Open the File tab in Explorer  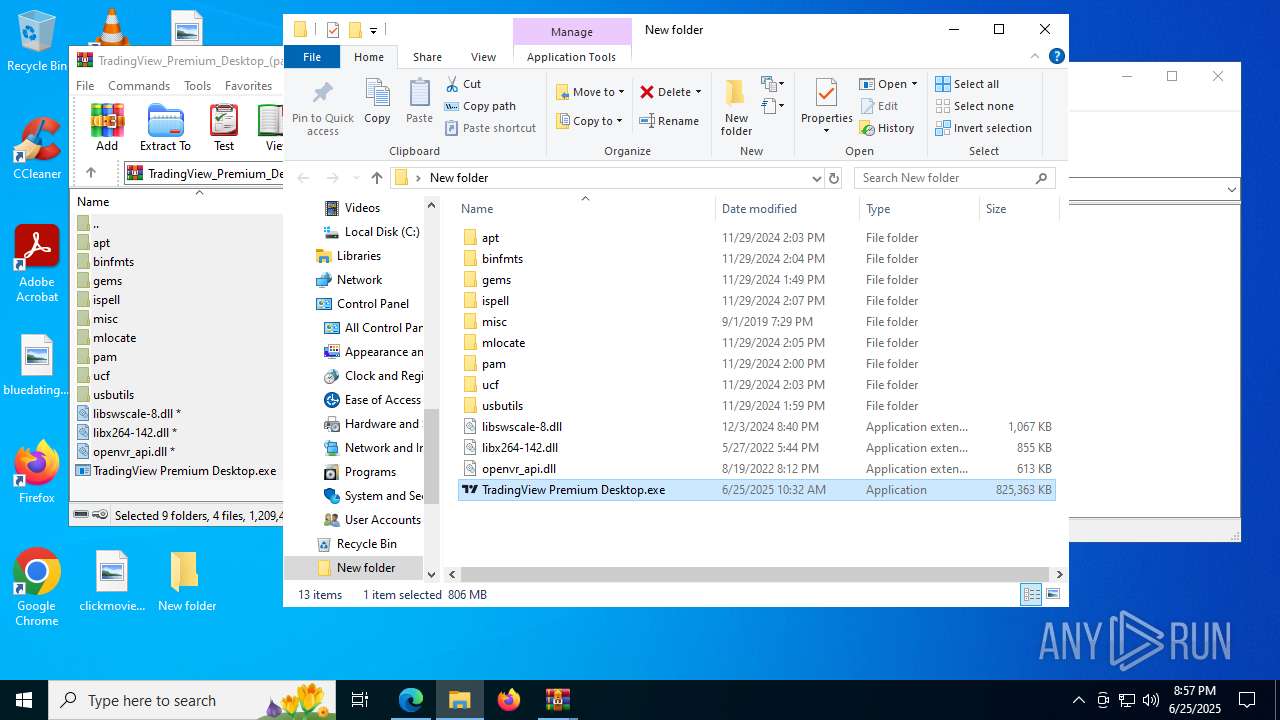coord(312,57)
